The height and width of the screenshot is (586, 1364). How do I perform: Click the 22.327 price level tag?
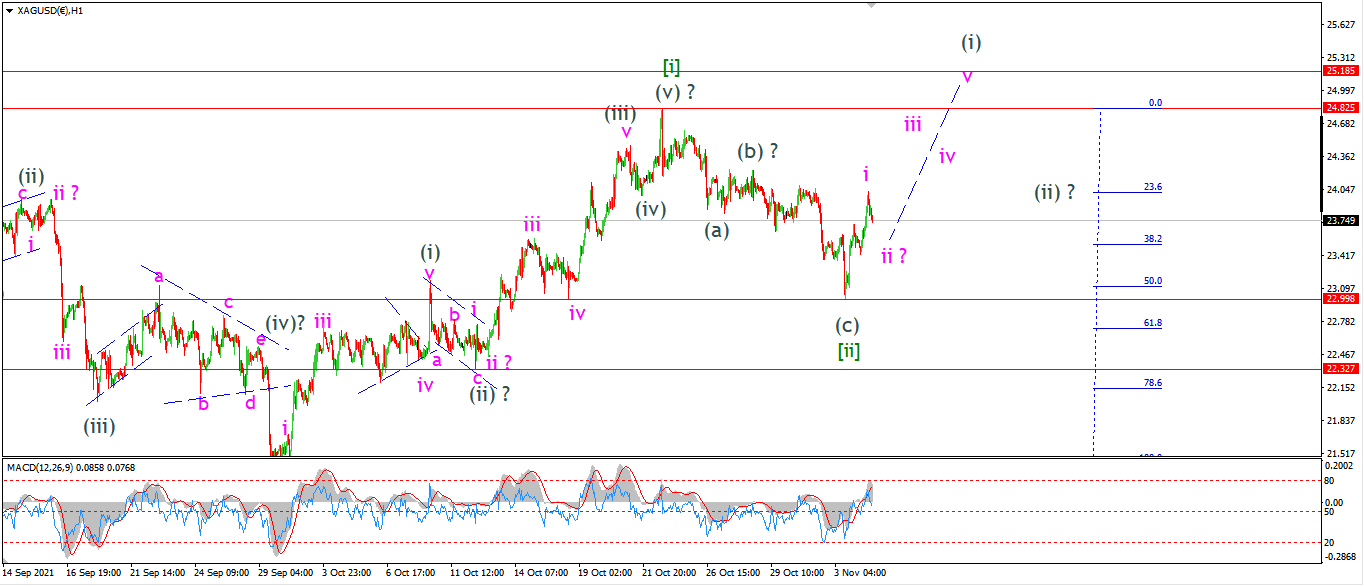1340,369
